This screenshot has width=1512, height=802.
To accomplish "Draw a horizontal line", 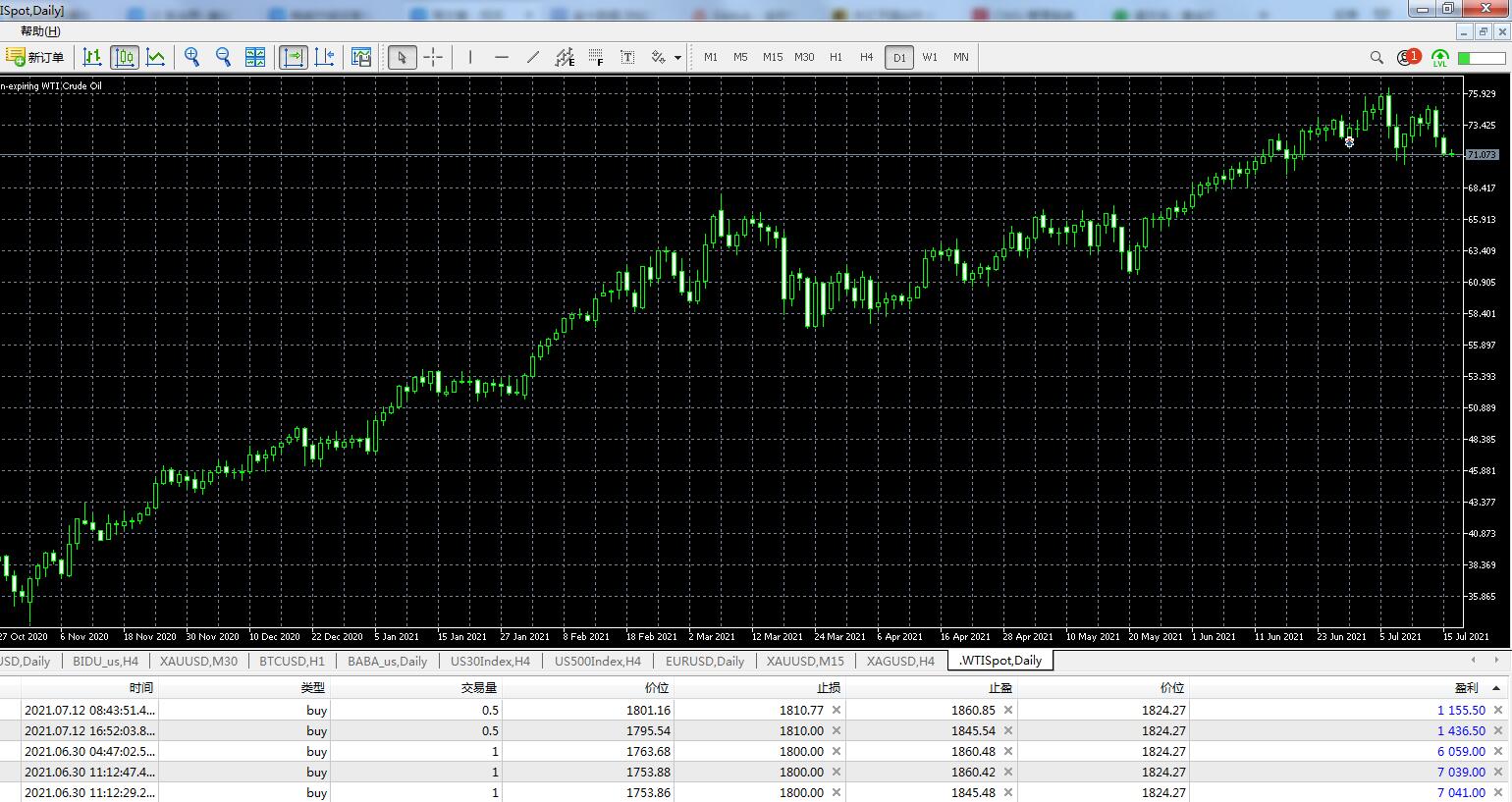I will (x=502, y=57).
